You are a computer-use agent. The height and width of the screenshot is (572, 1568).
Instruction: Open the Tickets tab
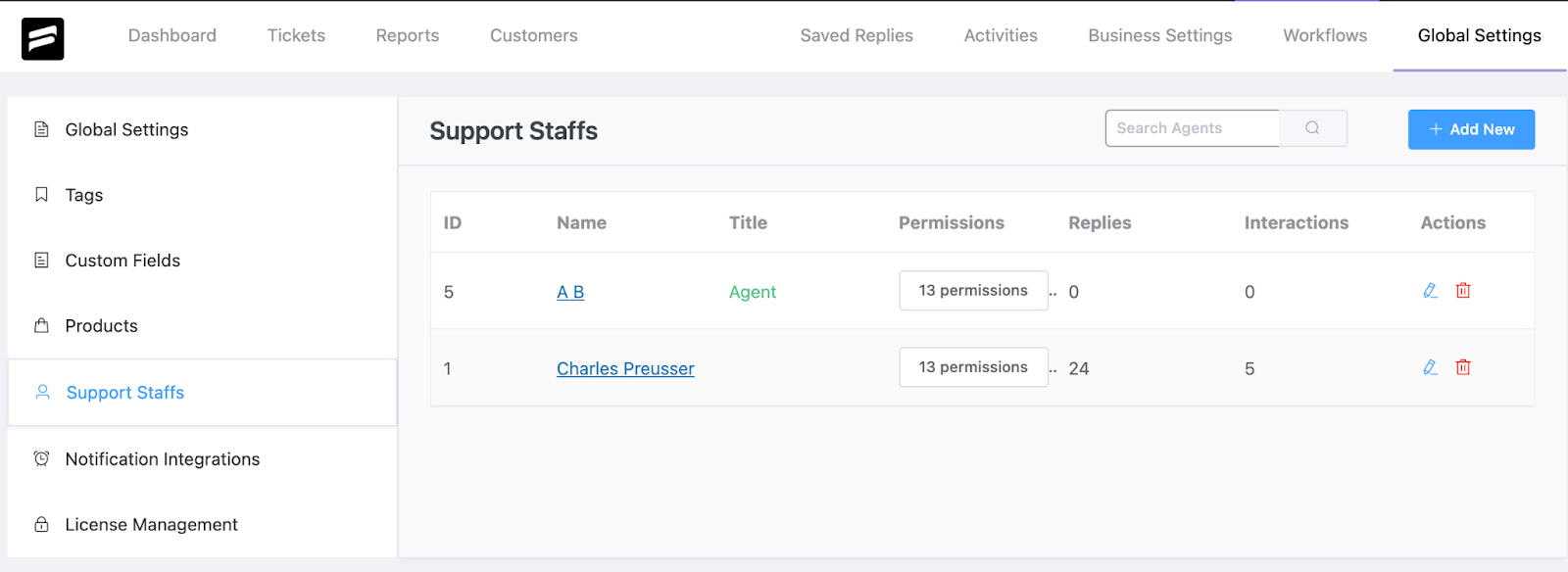click(x=296, y=36)
